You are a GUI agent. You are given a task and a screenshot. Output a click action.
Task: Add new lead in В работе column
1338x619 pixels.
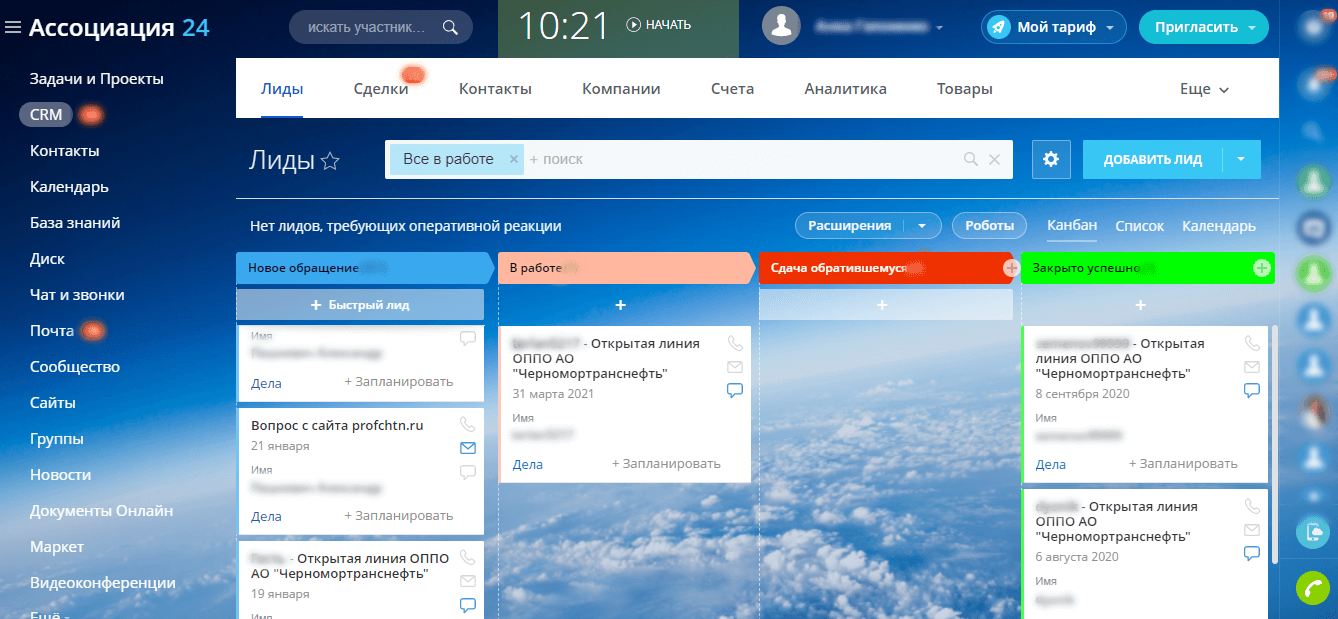pyautogui.click(x=620, y=304)
